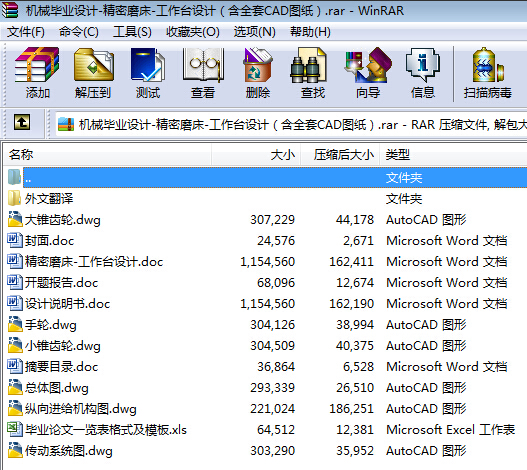Sort by 类型 column header
This screenshot has width=527, height=470.
(454, 155)
